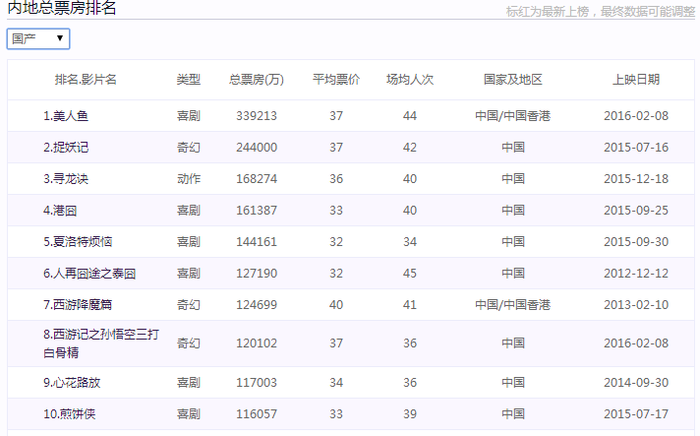Open the movie 6.人再囧途之泰囧

click(89, 274)
